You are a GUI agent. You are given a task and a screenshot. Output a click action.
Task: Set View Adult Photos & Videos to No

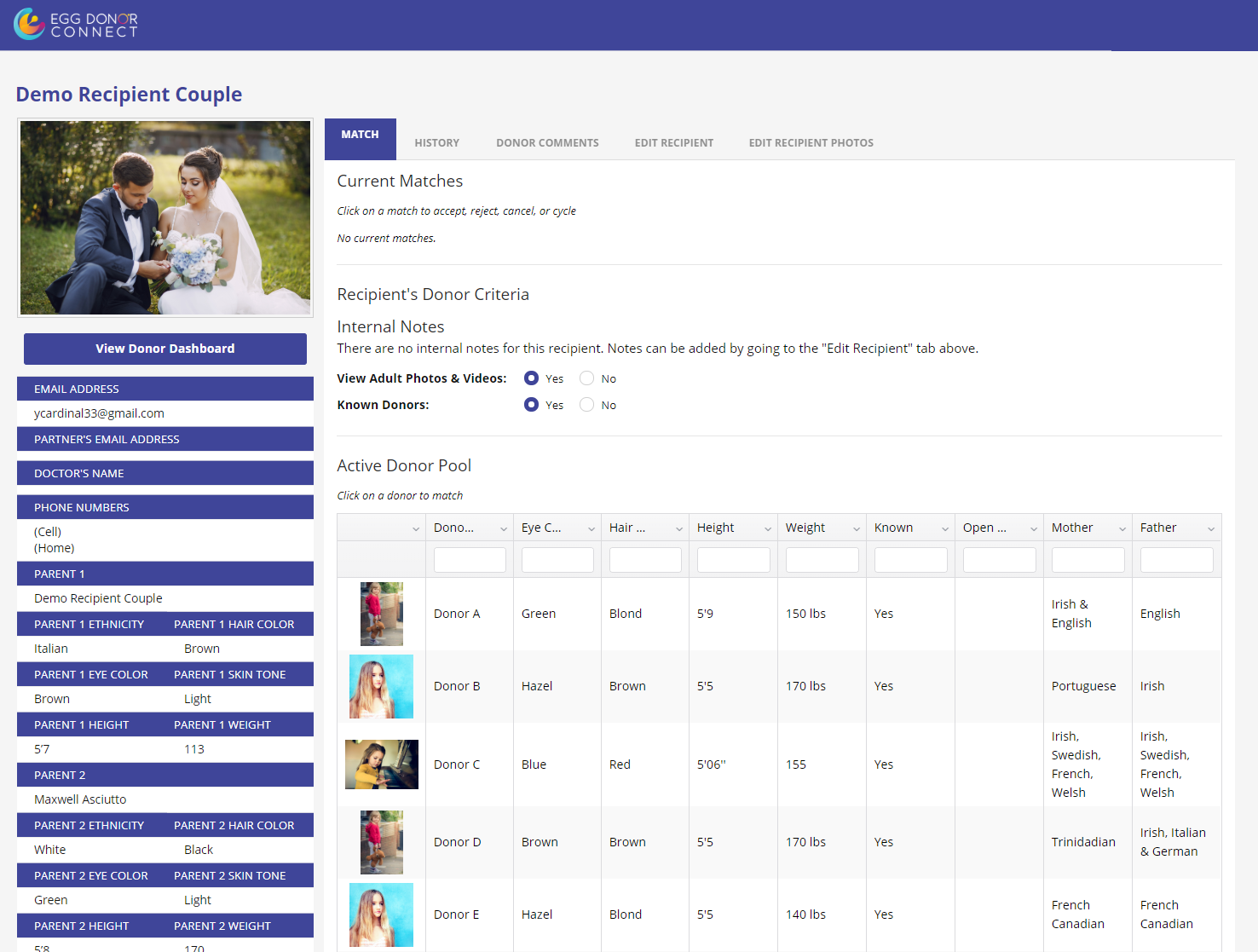click(586, 378)
